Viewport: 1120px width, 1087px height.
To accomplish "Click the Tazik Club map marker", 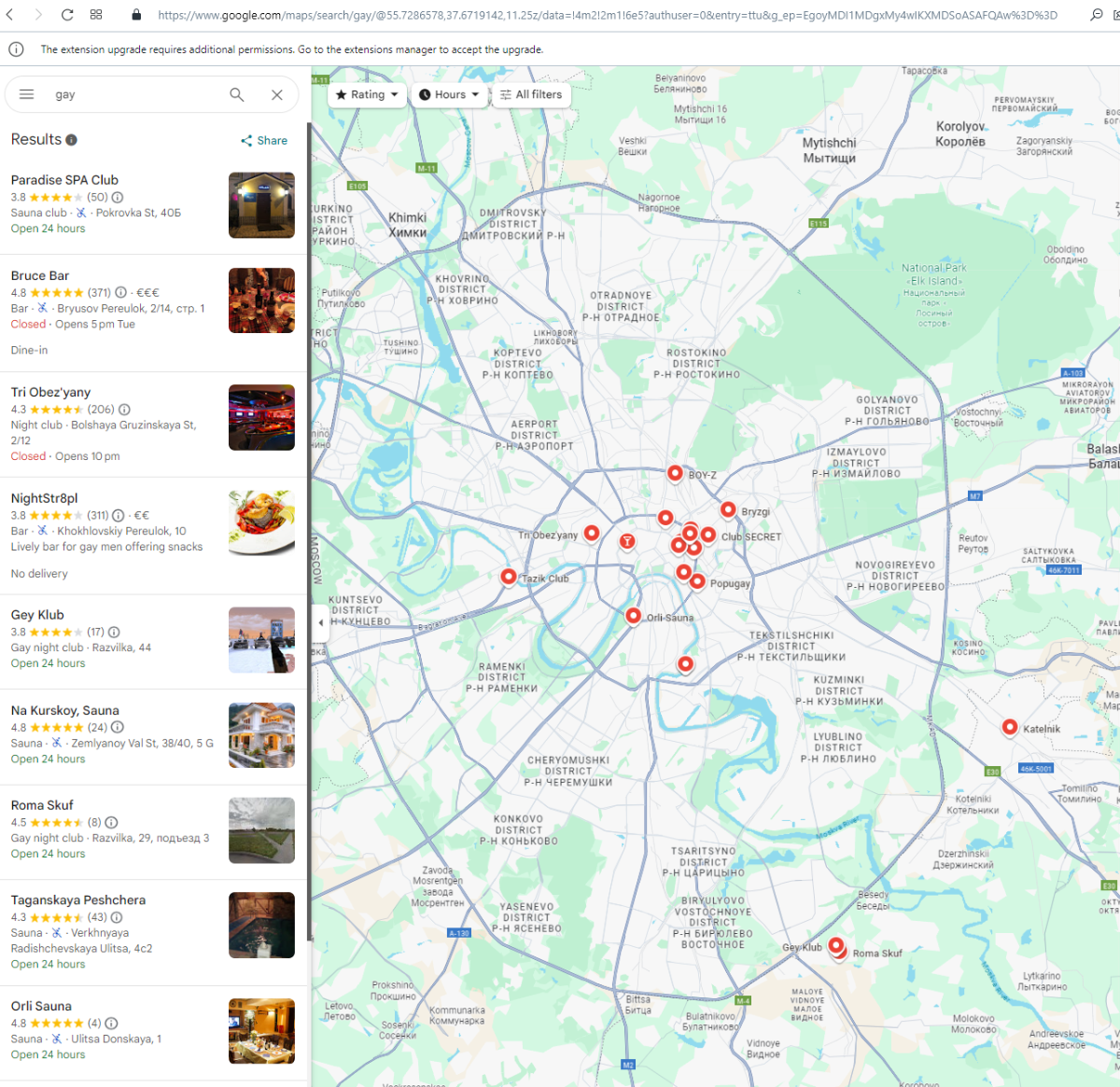I will (x=509, y=578).
